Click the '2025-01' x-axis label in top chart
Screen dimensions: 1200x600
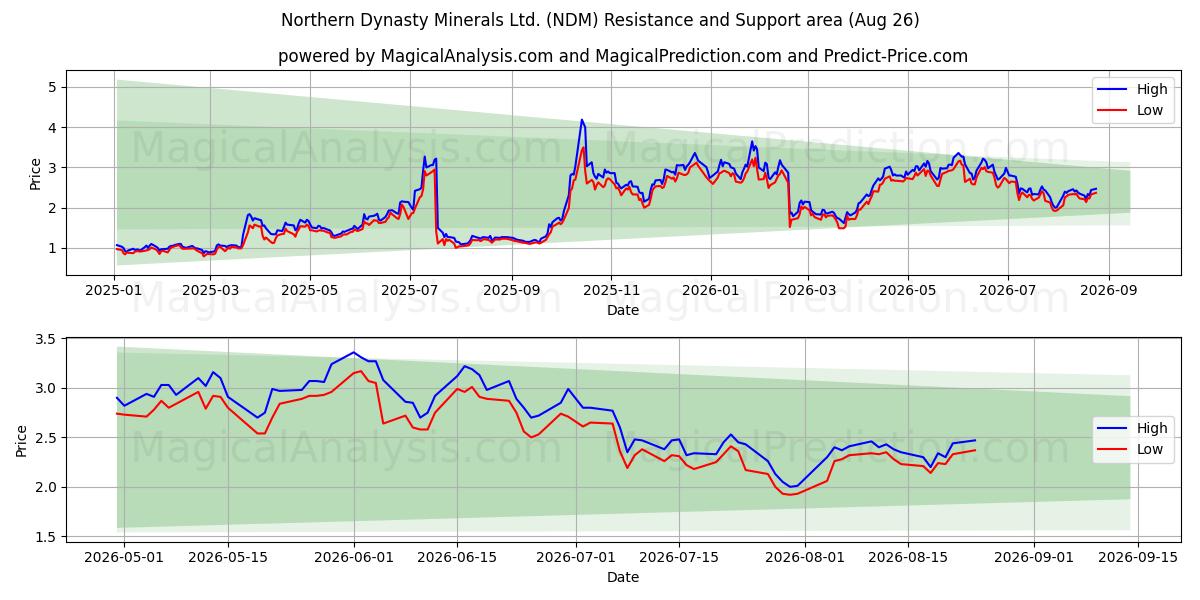[x=115, y=290]
